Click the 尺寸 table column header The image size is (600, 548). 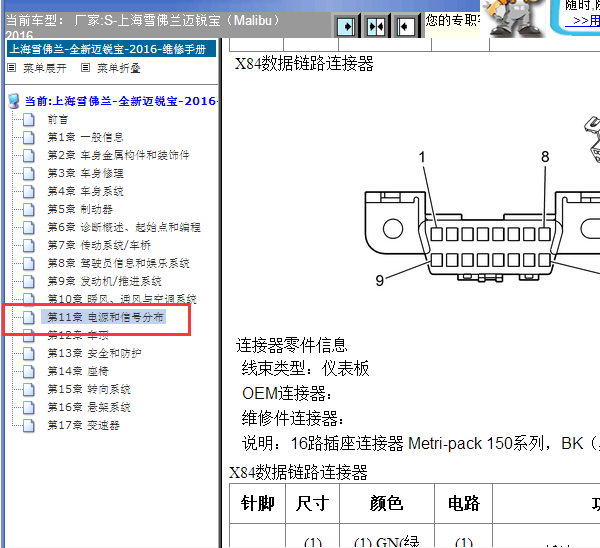pos(312,503)
